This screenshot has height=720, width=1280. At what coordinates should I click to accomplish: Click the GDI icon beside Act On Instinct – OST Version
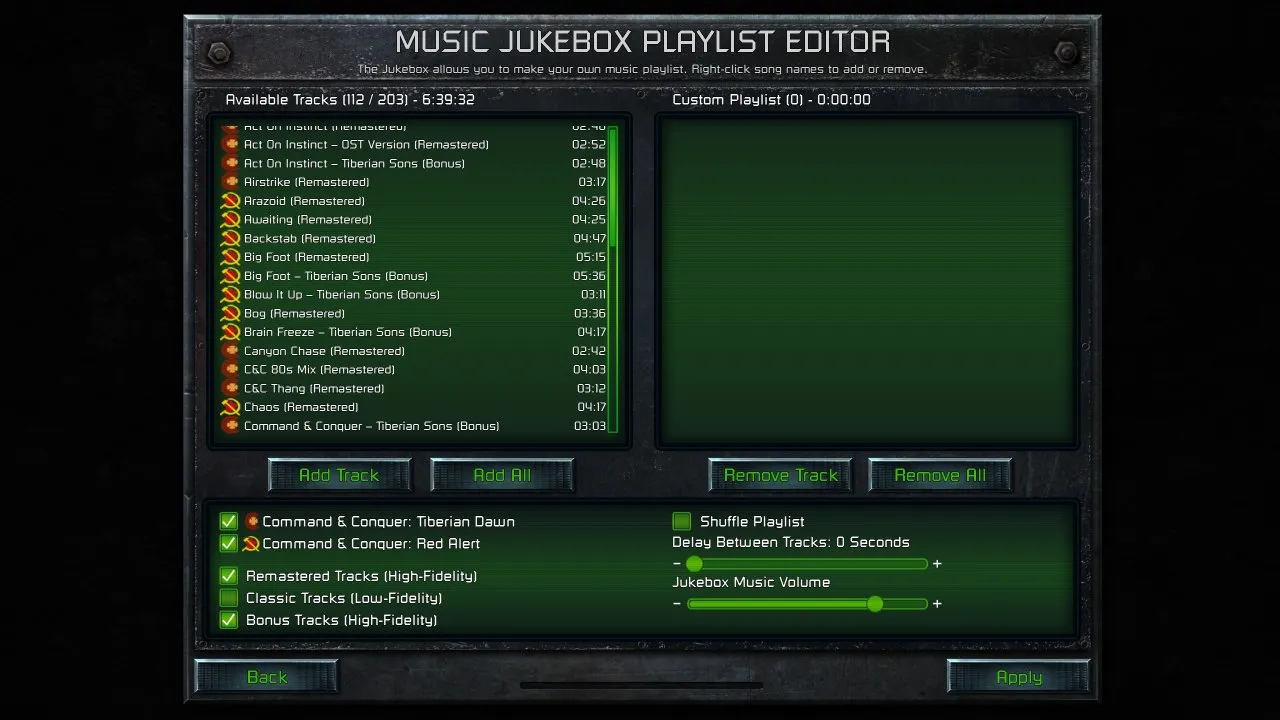point(230,145)
